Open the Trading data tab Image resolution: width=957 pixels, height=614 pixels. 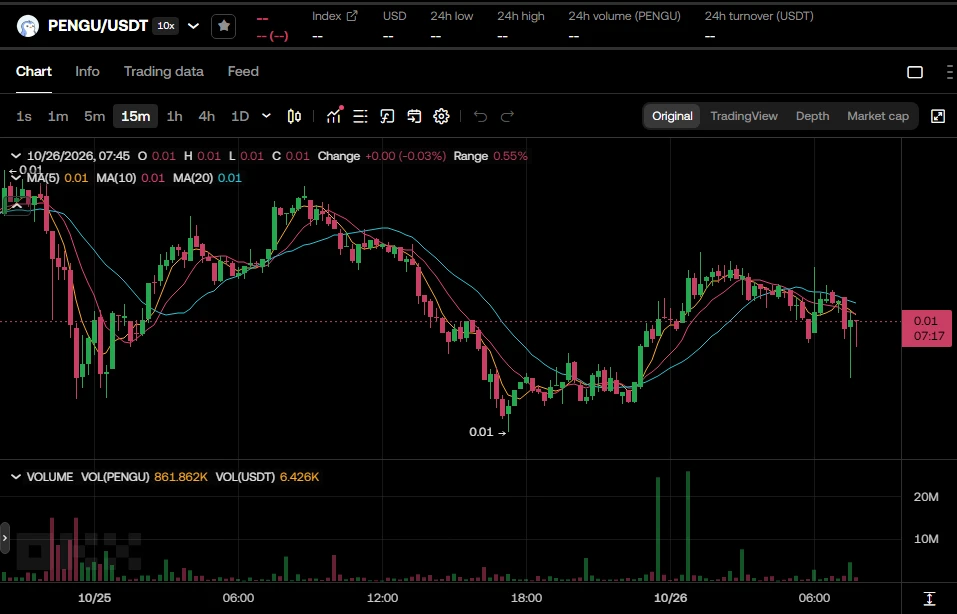point(164,71)
